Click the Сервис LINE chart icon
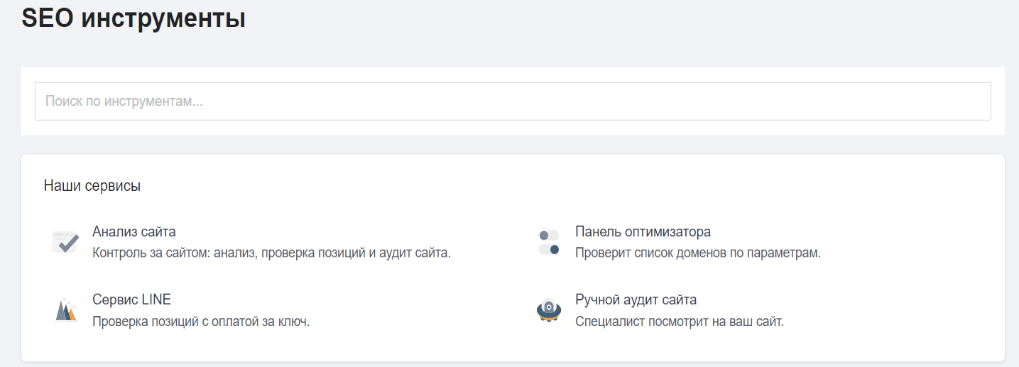This screenshot has height=367, width=1019. (x=66, y=310)
